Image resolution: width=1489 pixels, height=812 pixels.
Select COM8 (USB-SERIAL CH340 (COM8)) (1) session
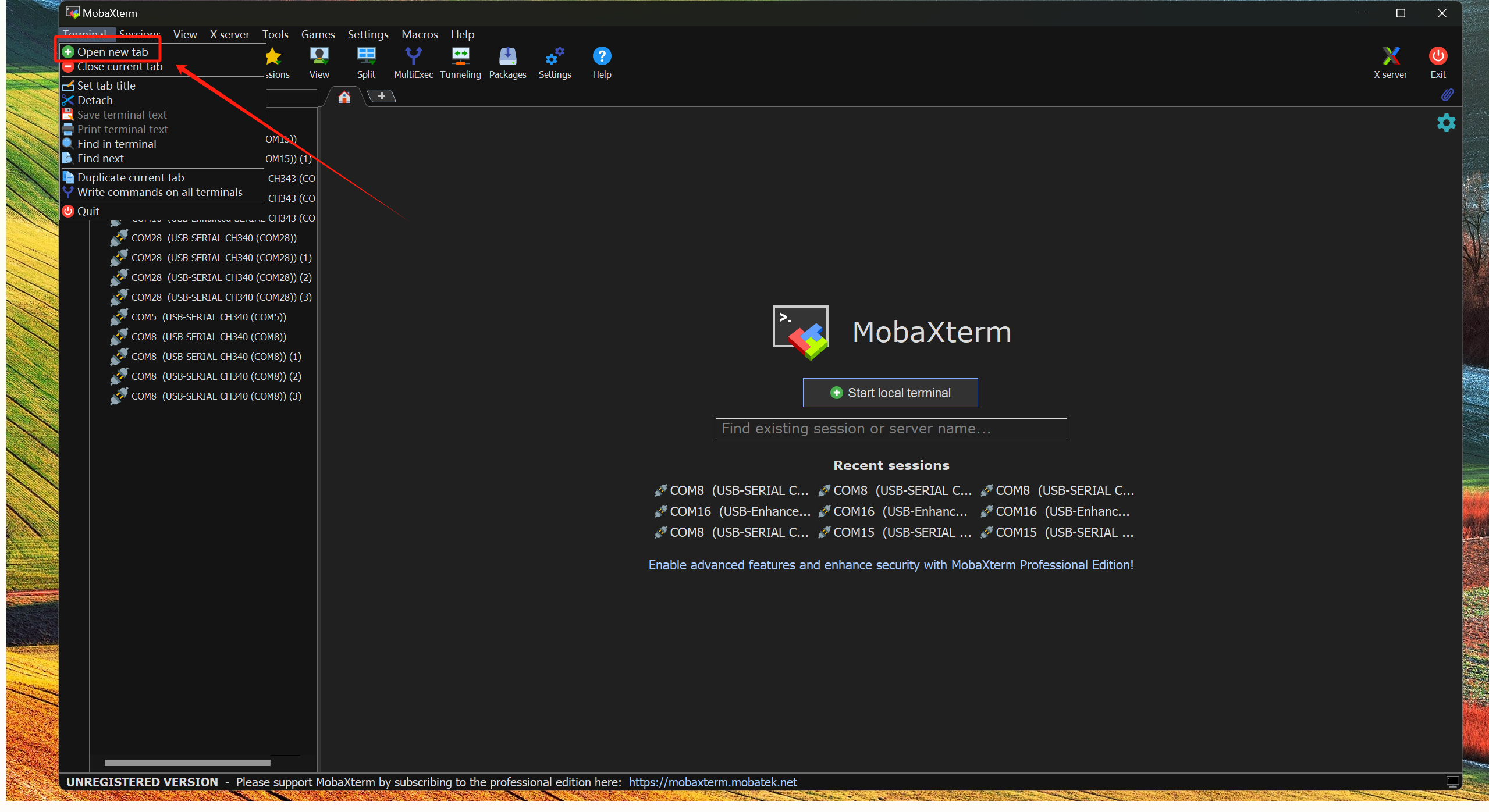coord(207,357)
